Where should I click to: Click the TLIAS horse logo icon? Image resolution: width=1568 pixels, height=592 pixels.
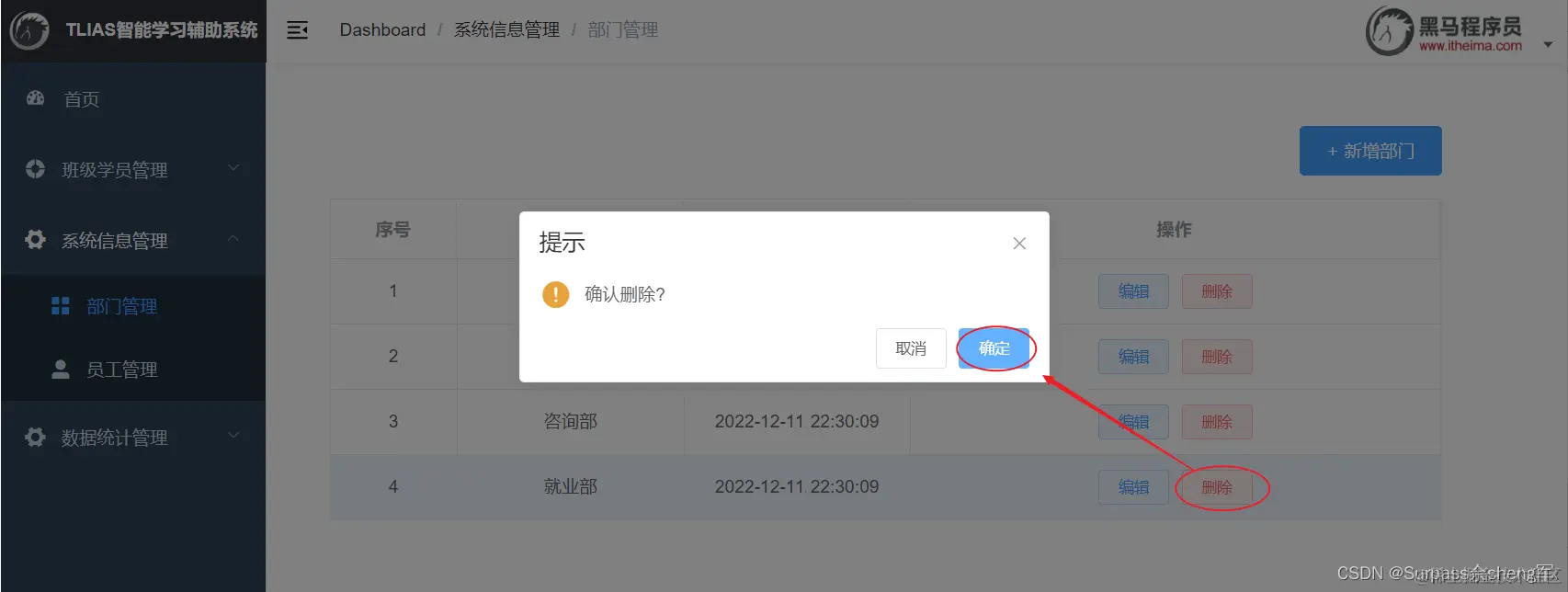tap(29, 30)
